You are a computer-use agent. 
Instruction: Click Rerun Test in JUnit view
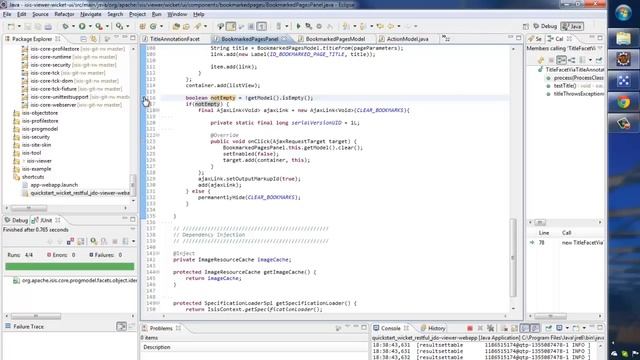[94, 242]
